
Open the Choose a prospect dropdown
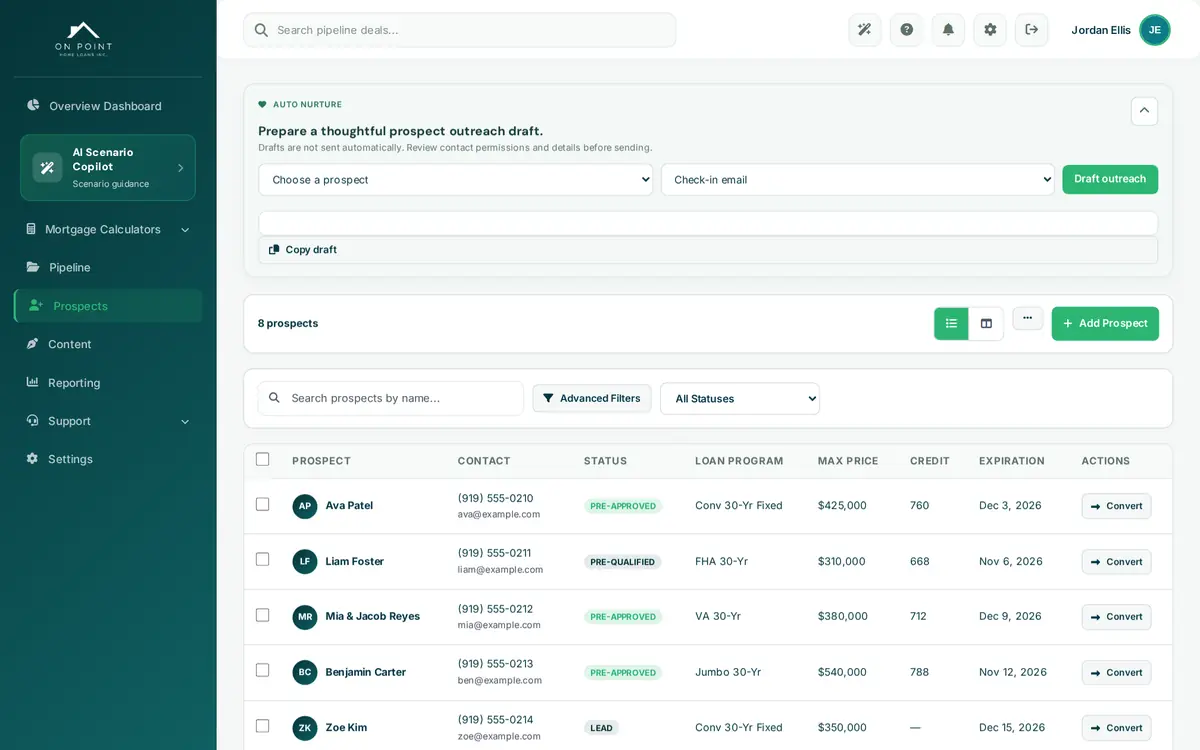coord(456,180)
